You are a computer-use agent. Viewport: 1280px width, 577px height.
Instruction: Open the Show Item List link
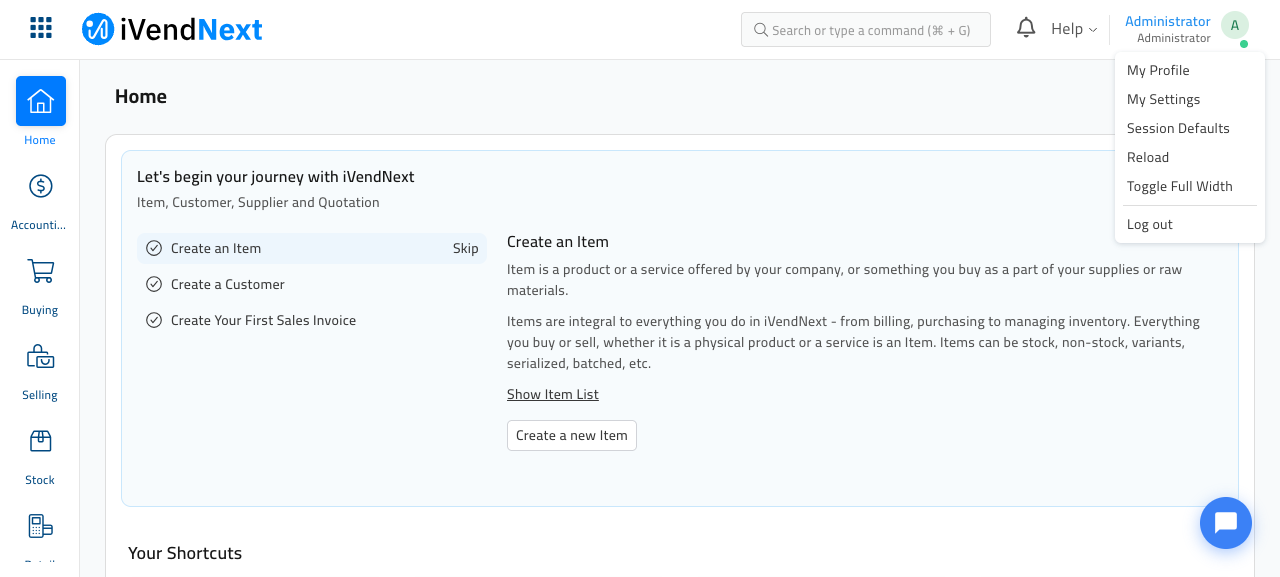(x=553, y=394)
